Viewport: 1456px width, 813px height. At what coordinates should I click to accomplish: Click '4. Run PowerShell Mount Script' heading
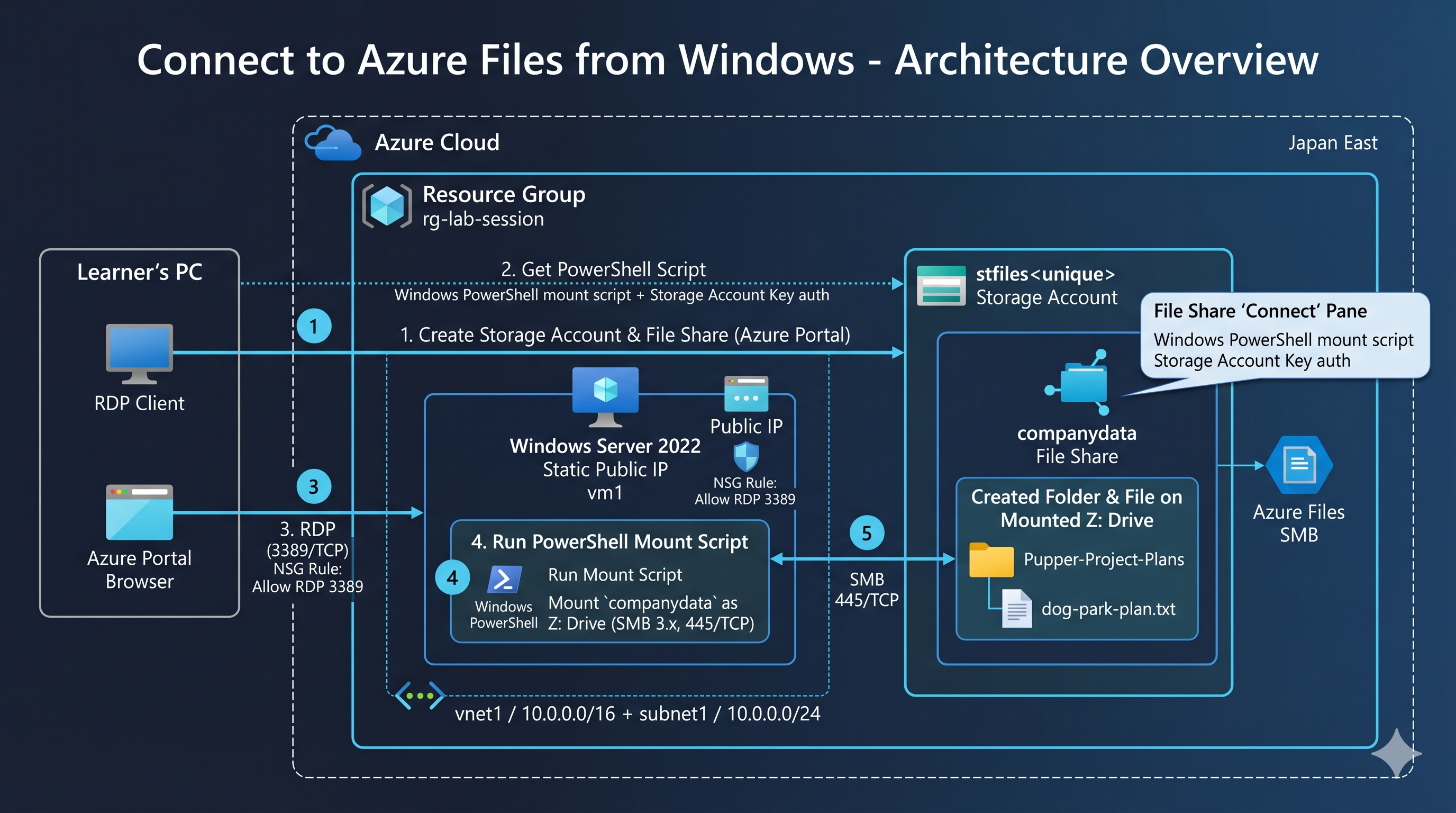609,541
